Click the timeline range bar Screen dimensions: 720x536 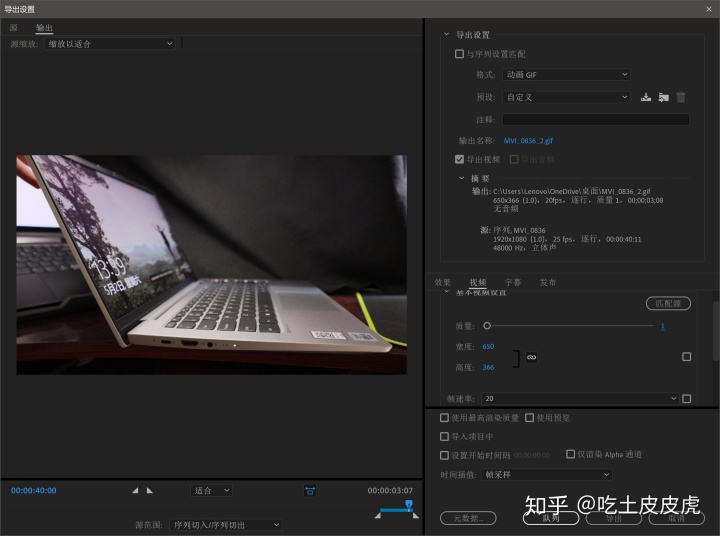394,510
